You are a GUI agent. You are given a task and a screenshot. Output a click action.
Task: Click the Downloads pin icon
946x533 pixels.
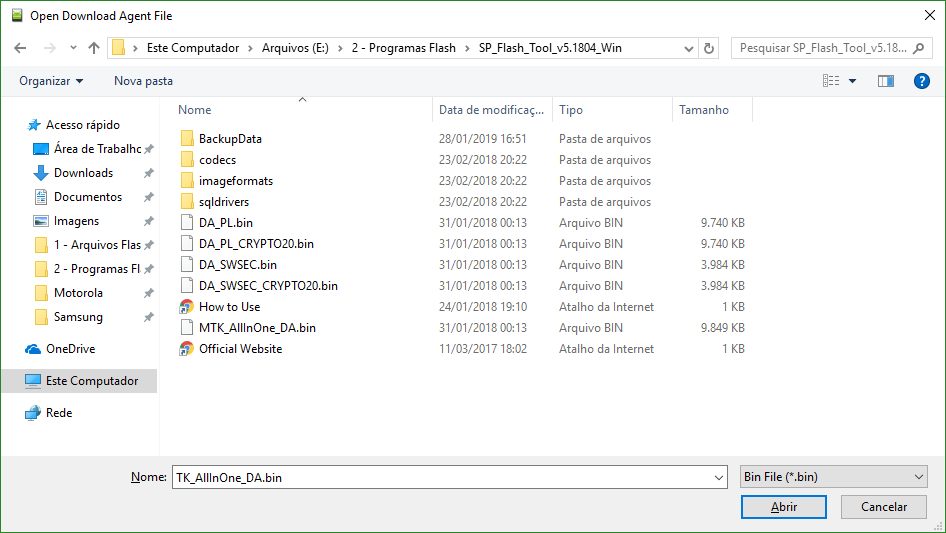pyautogui.click(x=148, y=173)
